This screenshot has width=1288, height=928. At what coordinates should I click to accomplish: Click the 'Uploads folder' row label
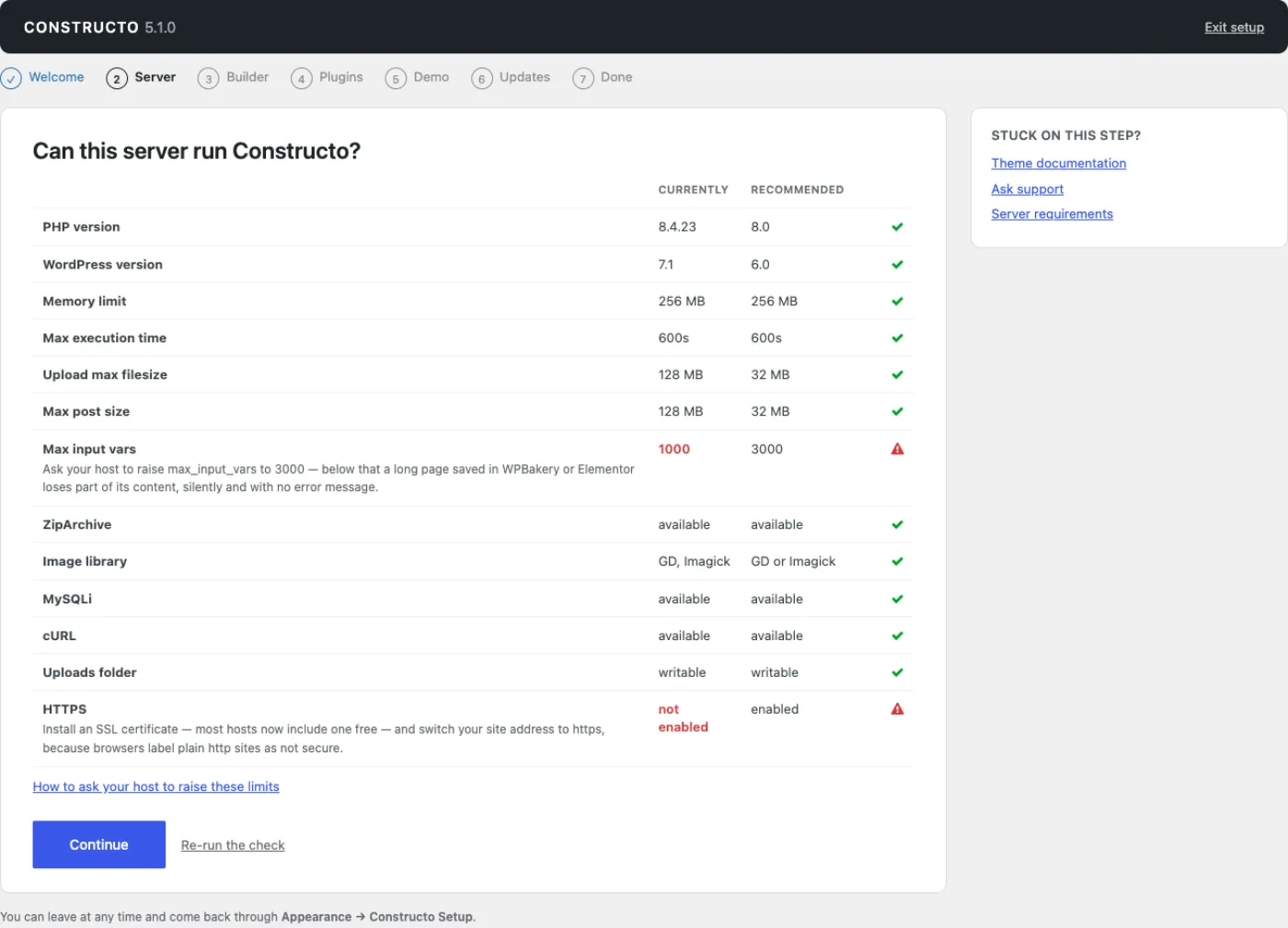(x=89, y=673)
